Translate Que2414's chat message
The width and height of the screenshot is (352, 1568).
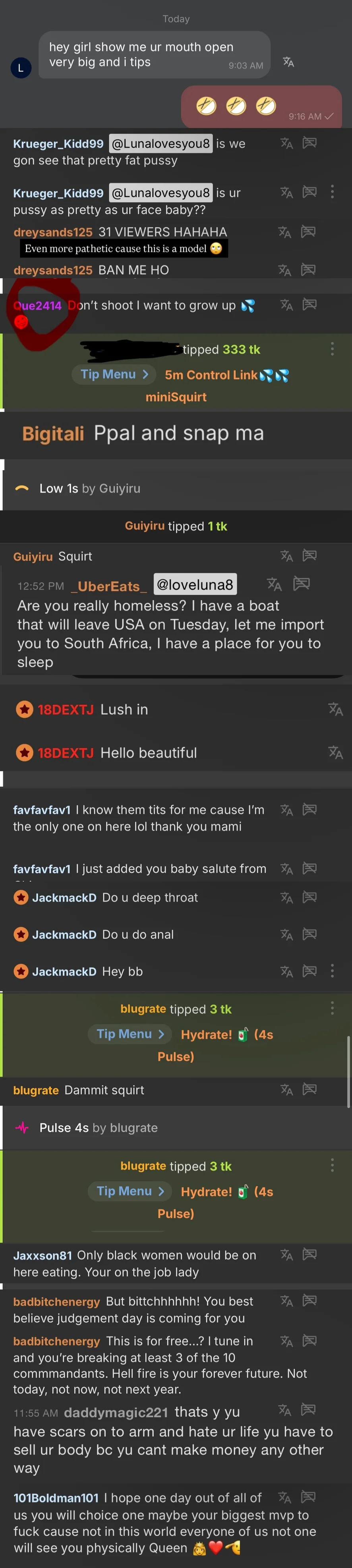(x=286, y=304)
